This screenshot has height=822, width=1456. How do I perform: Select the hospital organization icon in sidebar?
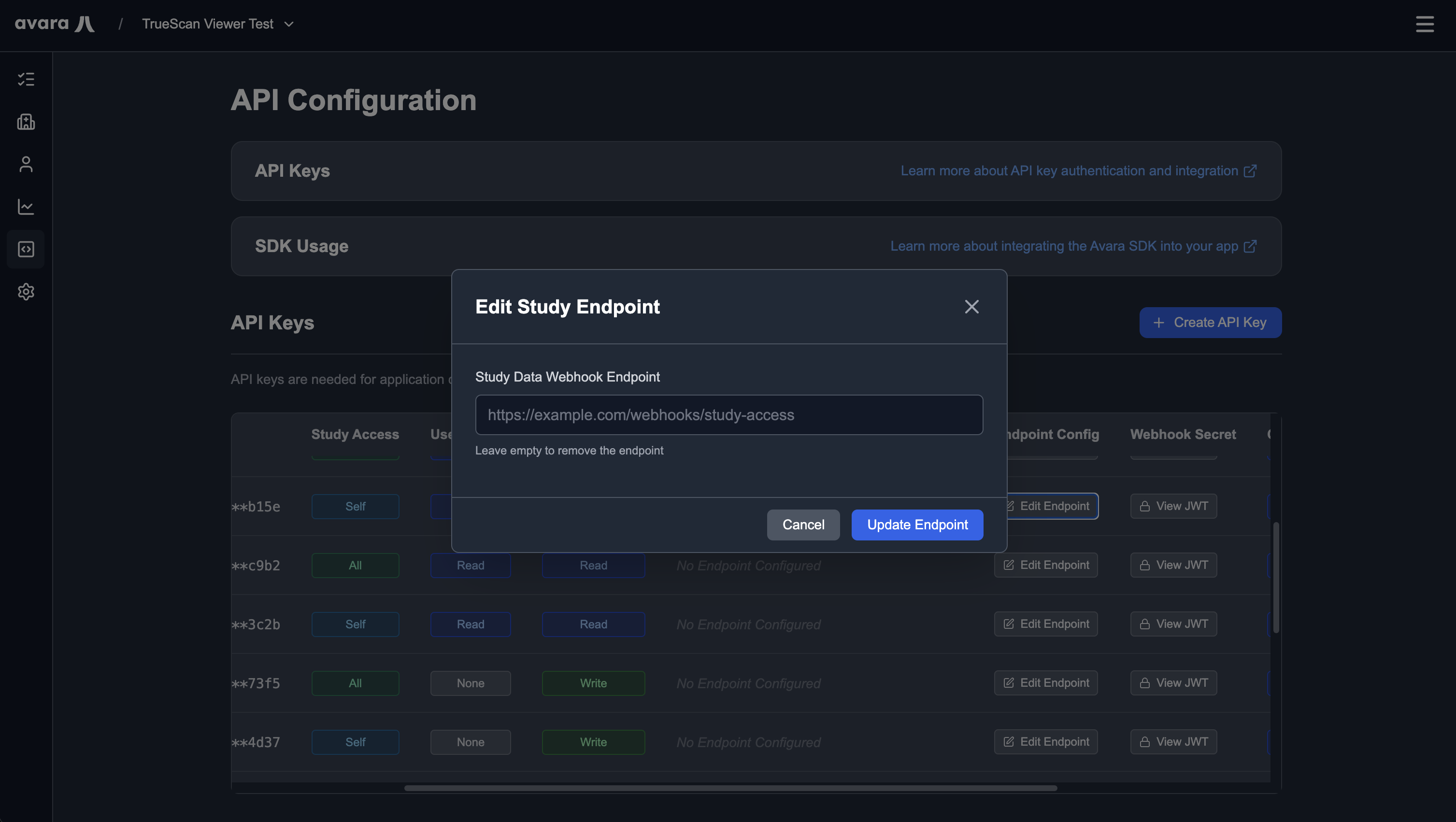click(x=26, y=122)
